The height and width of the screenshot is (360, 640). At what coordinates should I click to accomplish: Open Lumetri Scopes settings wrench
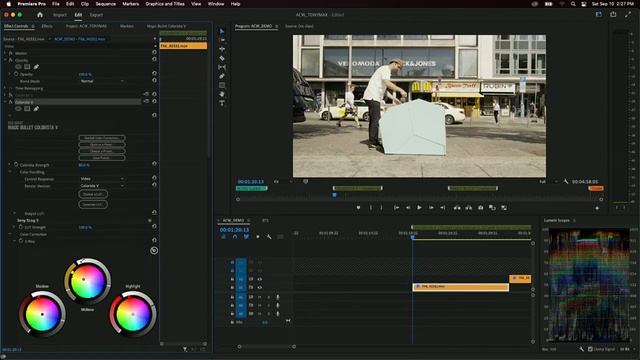pos(582,349)
